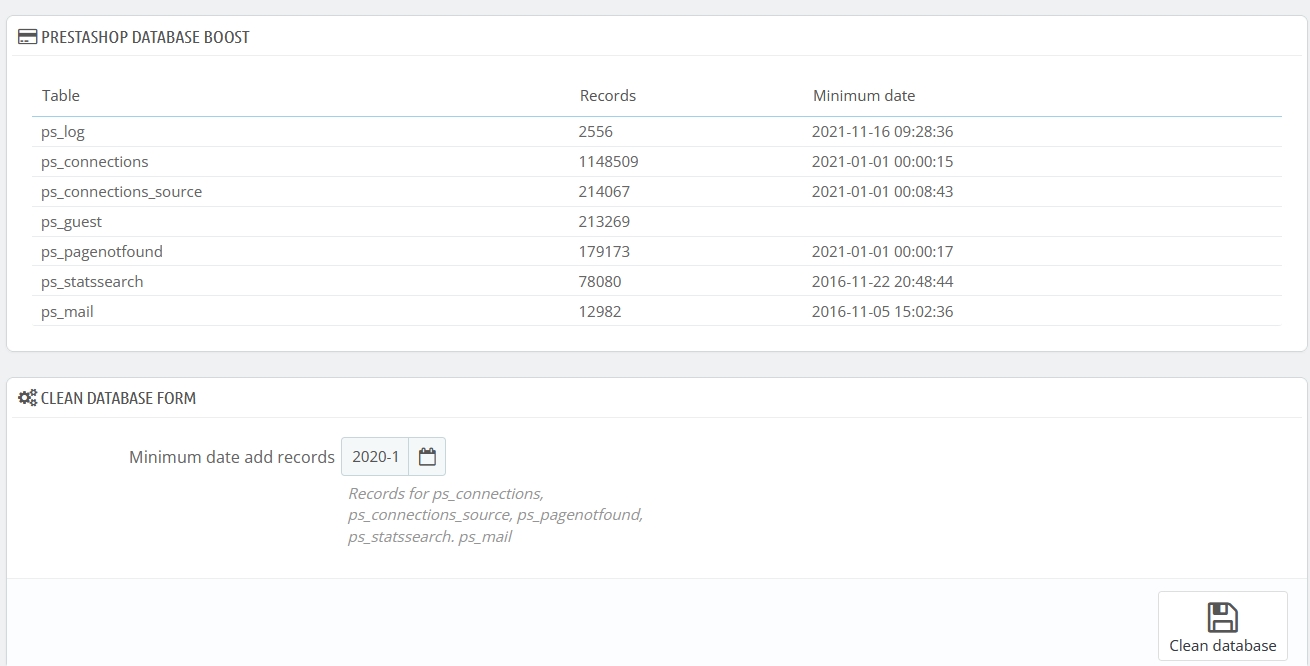Select the ps_guest table name

(x=72, y=222)
